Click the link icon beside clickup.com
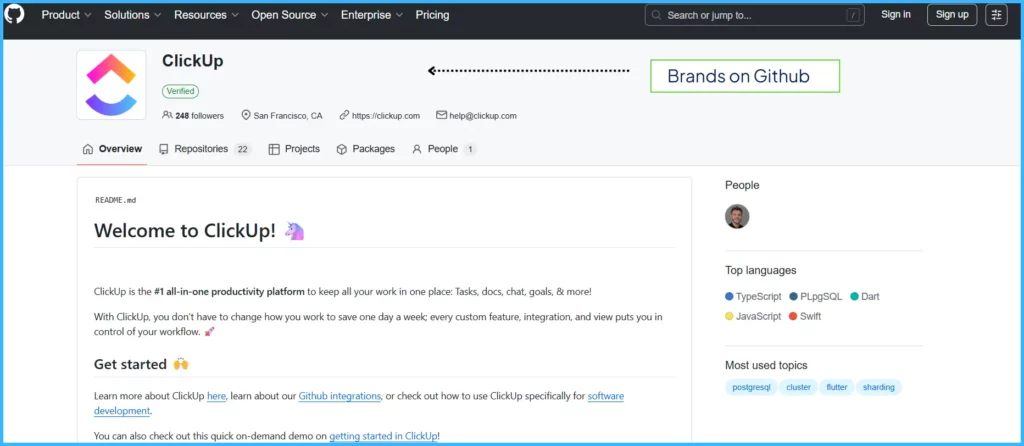1024x446 pixels. pos(344,115)
